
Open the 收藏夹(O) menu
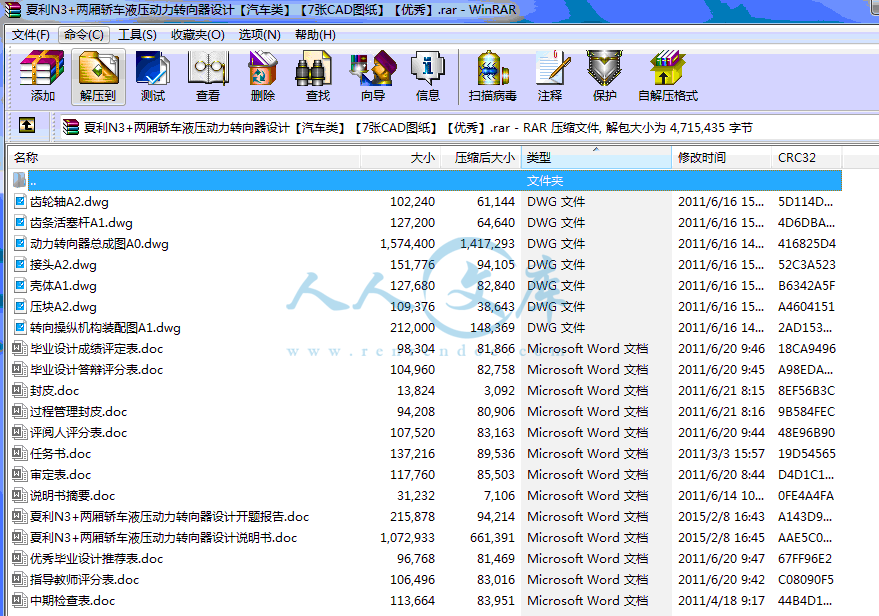(197, 35)
